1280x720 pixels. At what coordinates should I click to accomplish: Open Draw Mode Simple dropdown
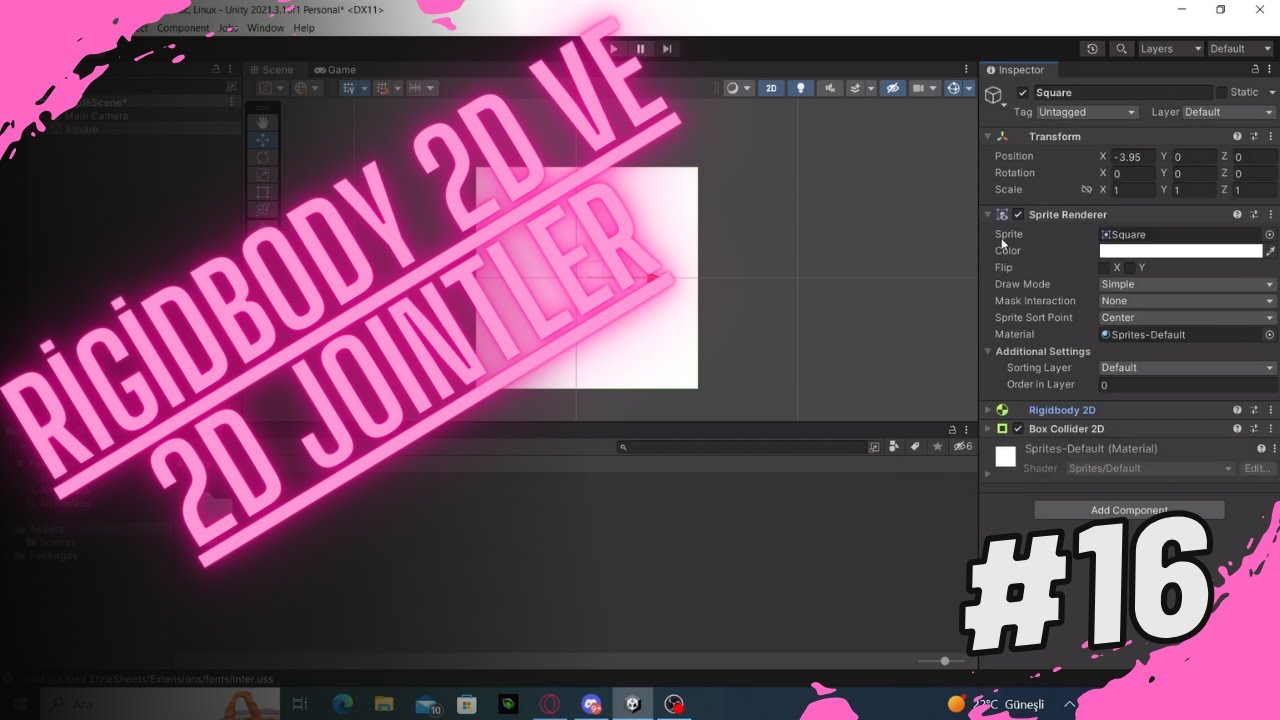point(1188,285)
